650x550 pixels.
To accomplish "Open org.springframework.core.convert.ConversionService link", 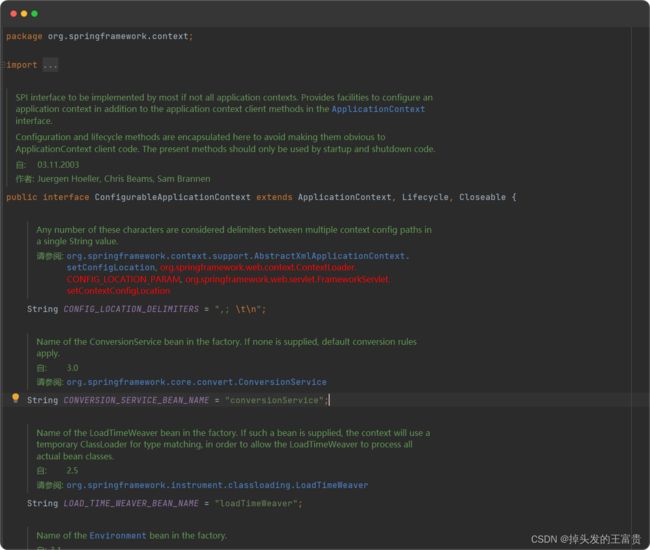I will click(x=196, y=382).
